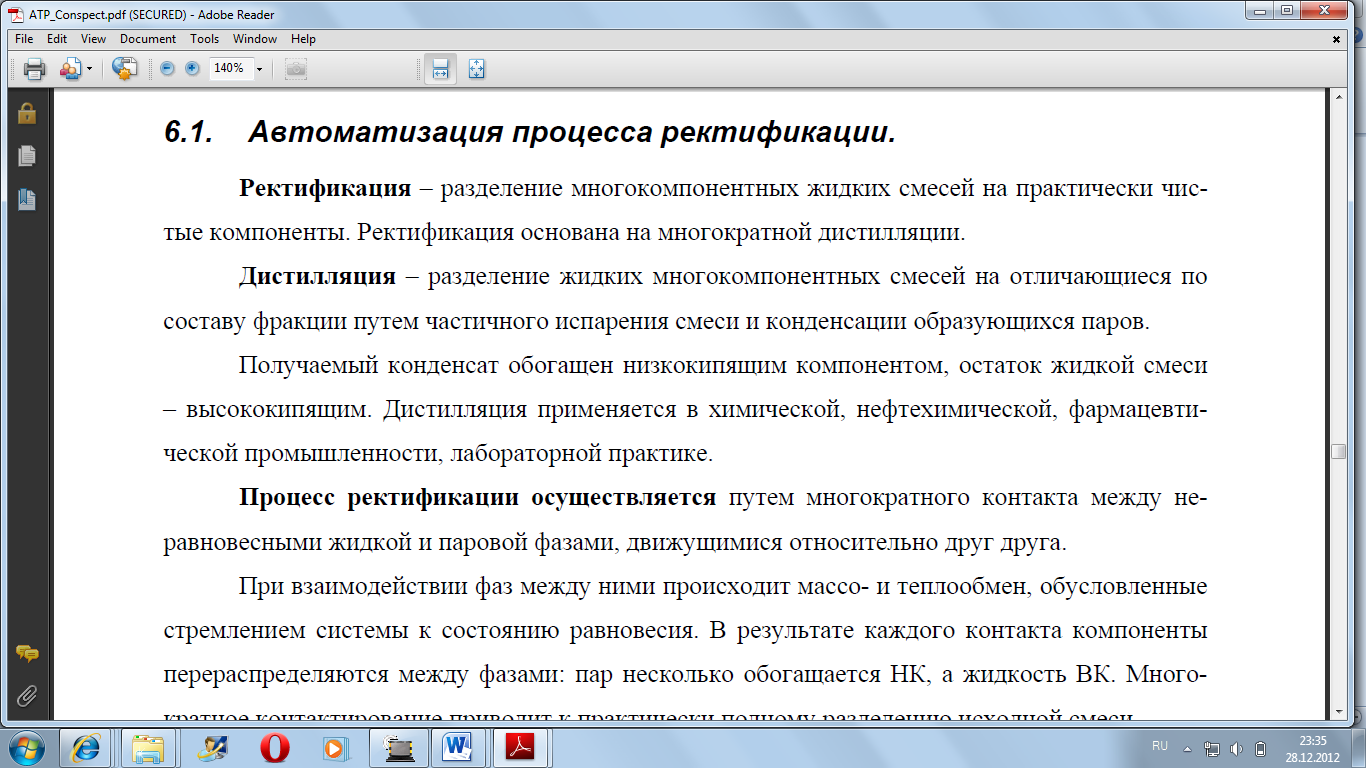Toggle fit one full page mode

477,69
